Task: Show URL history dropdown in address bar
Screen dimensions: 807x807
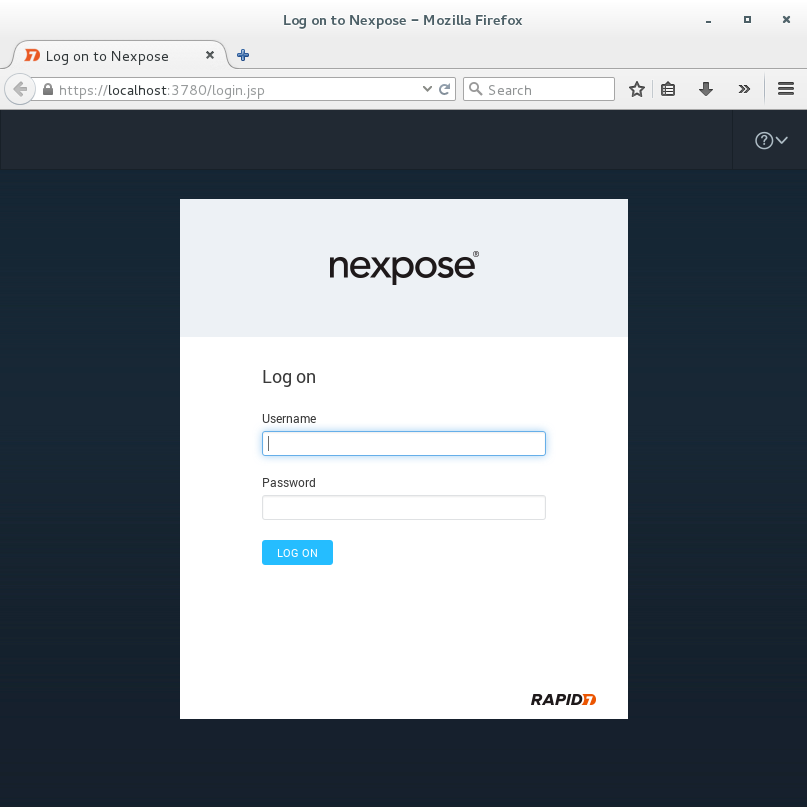Action: (x=427, y=89)
